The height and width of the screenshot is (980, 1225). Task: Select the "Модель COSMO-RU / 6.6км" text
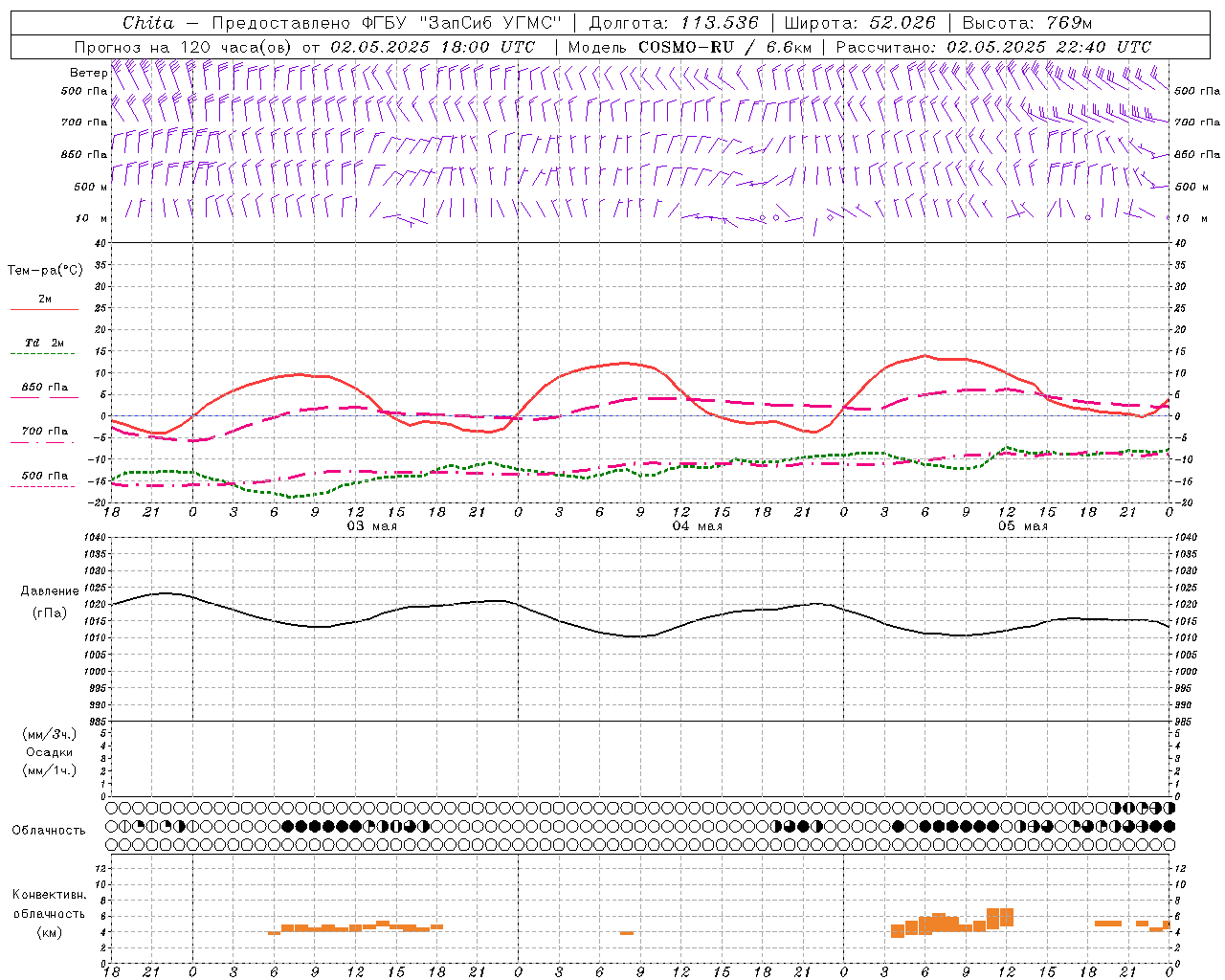(690, 47)
